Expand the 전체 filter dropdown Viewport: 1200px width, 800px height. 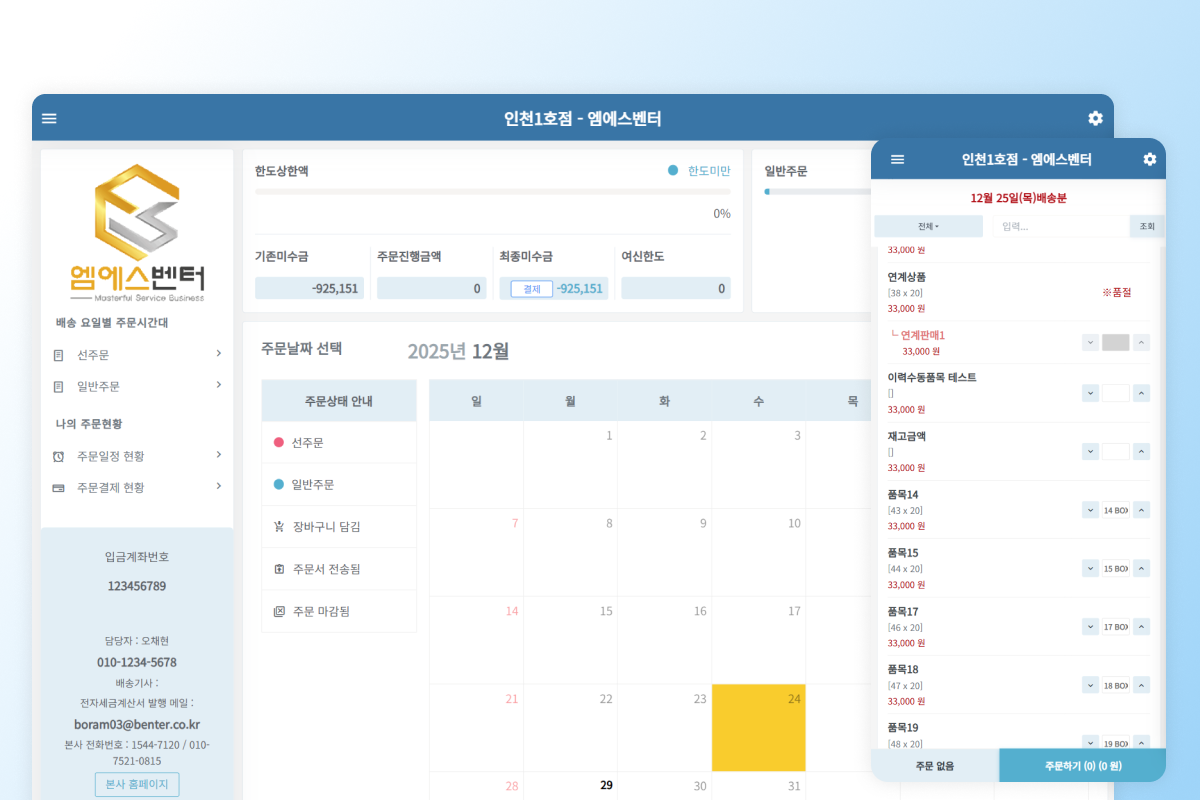928,226
